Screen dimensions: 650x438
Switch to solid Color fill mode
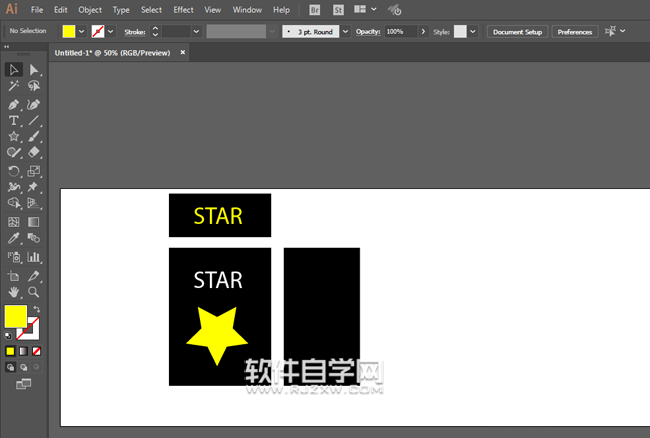(x=11, y=351)
